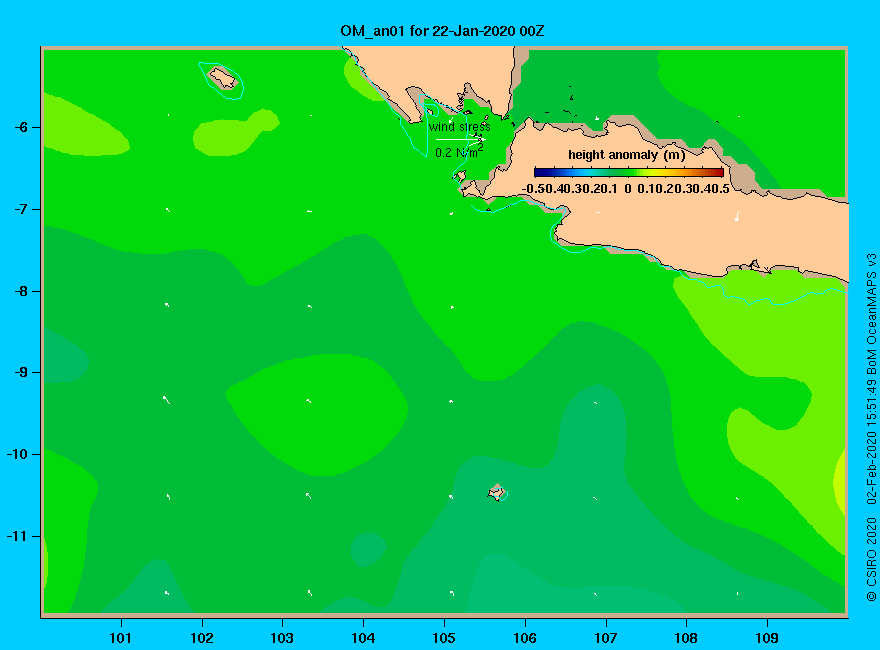The height and width of the screenshot is (650, 880).
Task: Click longitude label 109
Action: tap(767, 638)
